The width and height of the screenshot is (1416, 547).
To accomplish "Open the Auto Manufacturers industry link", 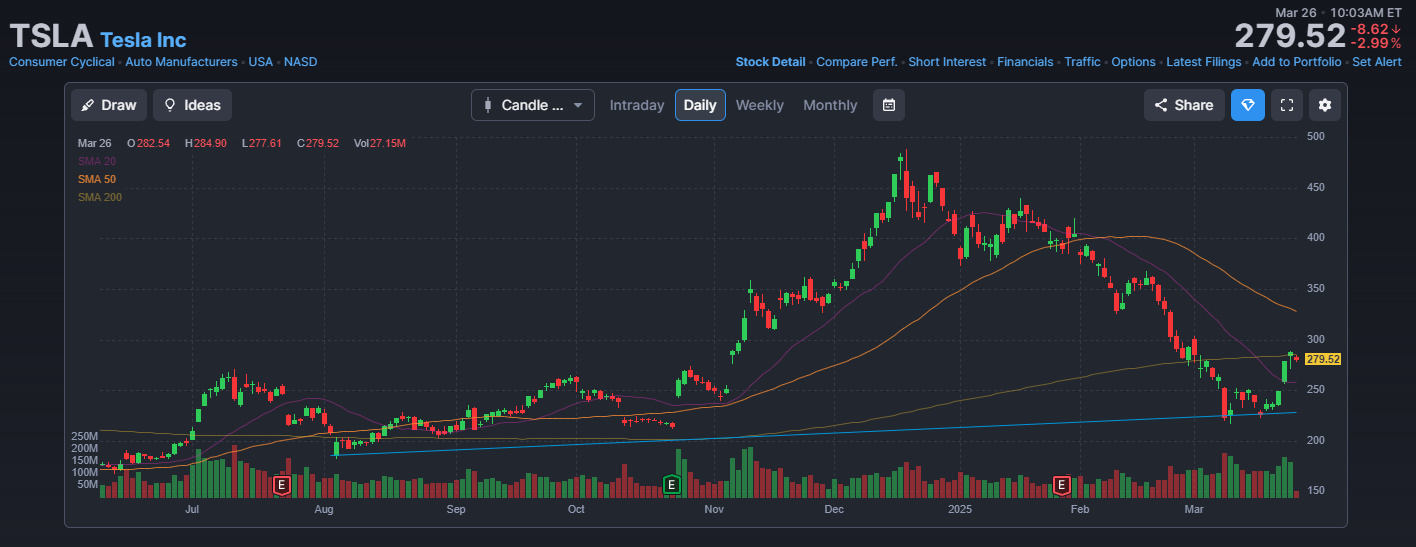I will 181,62.
